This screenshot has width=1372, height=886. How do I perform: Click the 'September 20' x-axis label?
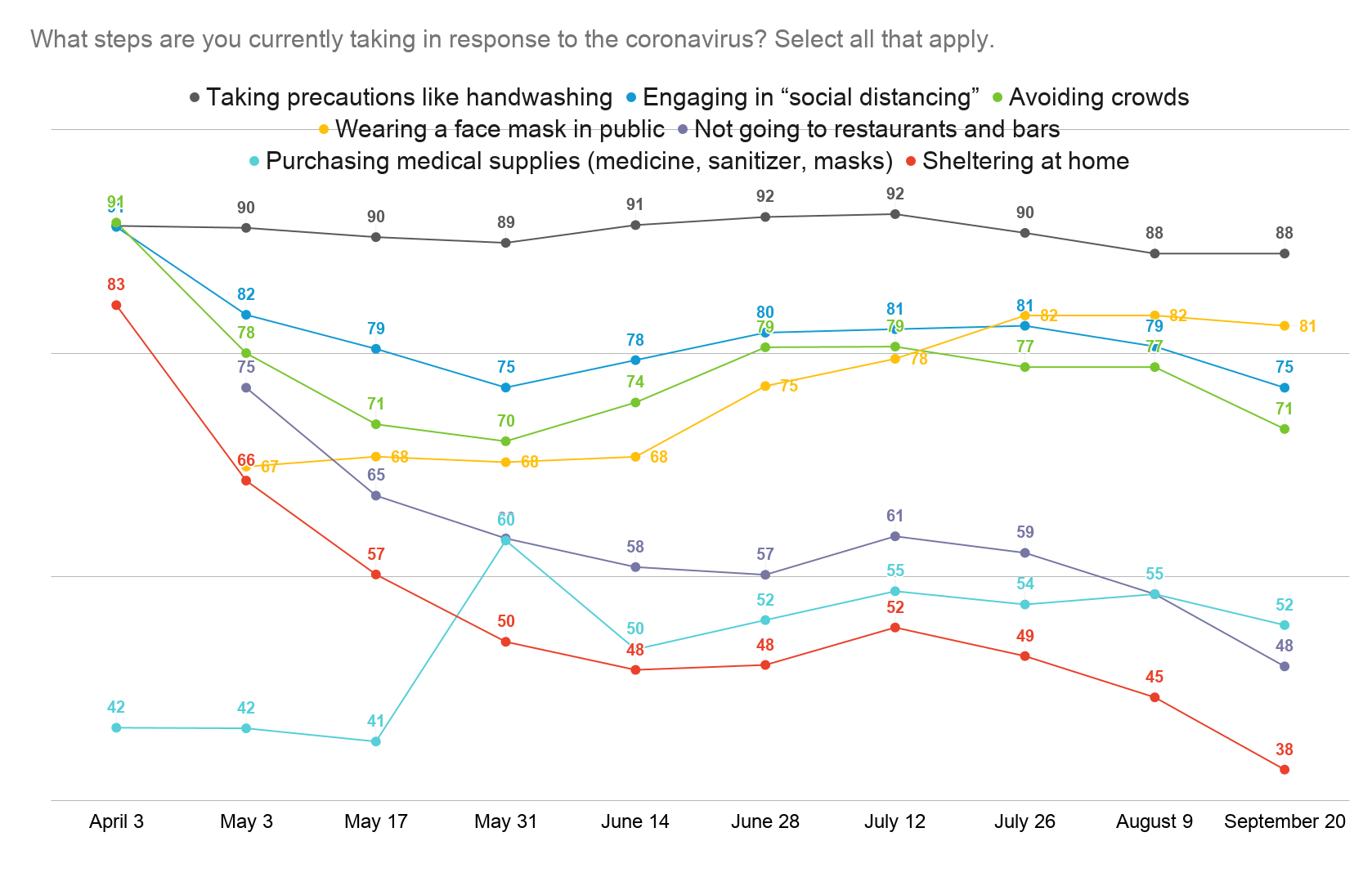pyautogui.click(x=1285, y=821)
